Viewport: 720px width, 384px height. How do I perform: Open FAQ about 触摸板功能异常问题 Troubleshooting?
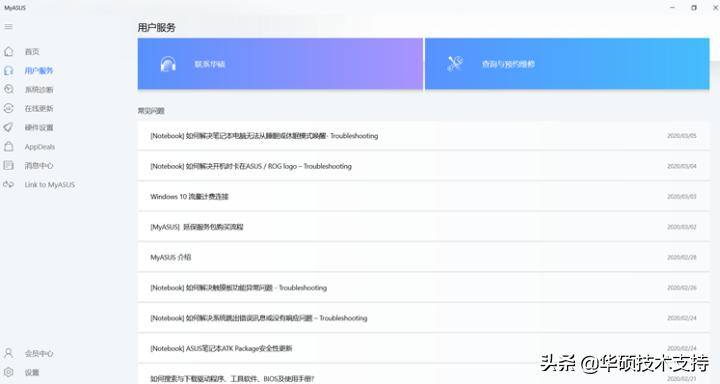pos(423,288)
